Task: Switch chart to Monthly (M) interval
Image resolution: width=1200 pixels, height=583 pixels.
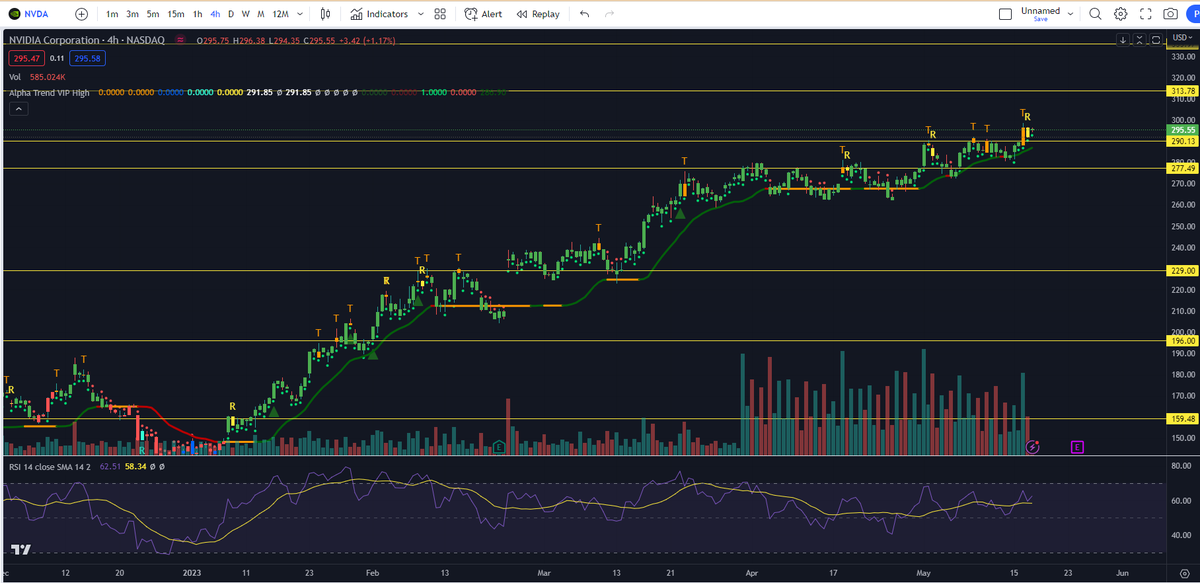Action: pos(261,14)
